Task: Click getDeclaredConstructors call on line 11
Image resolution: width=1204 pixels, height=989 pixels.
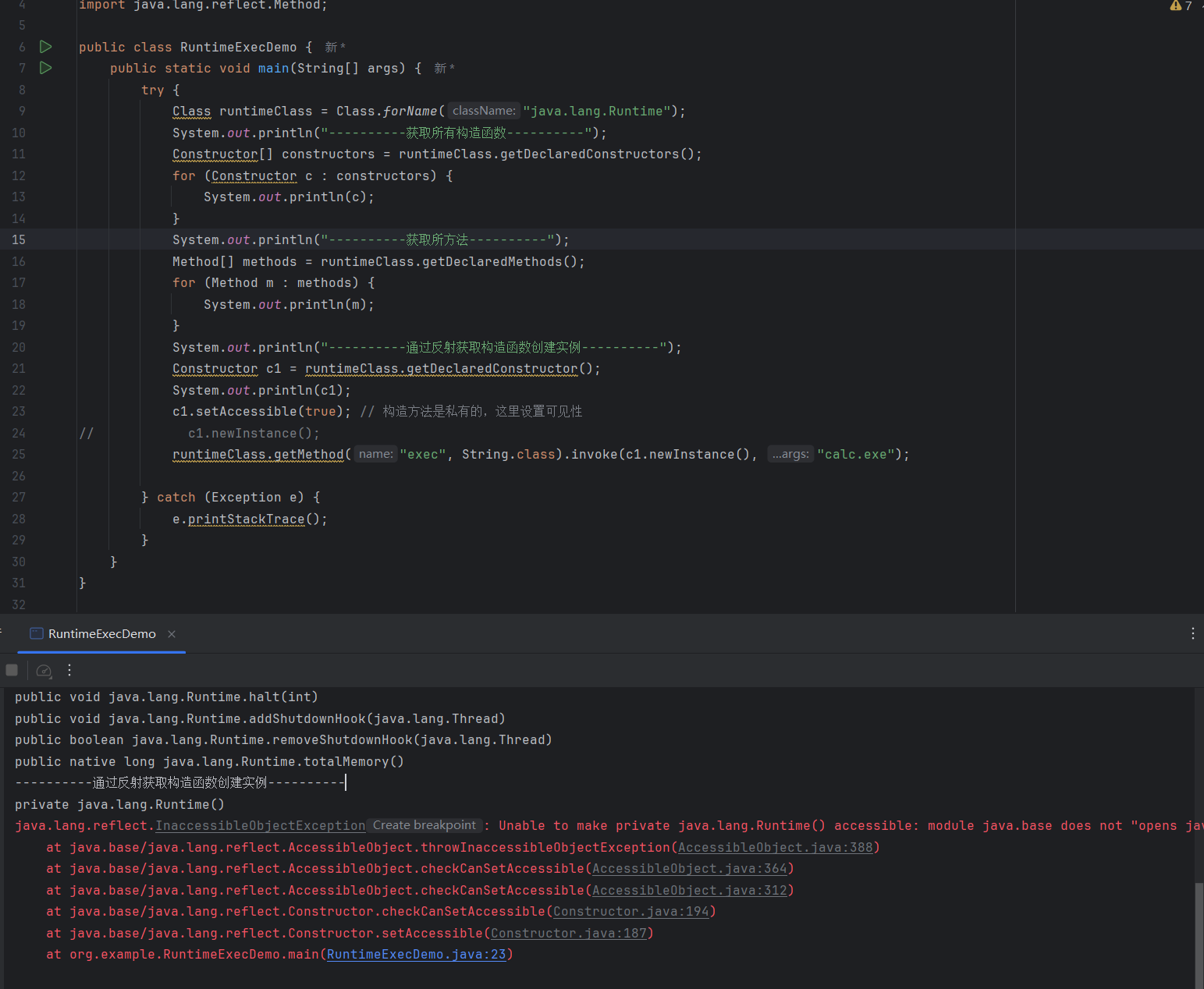Action: (589, 154)
